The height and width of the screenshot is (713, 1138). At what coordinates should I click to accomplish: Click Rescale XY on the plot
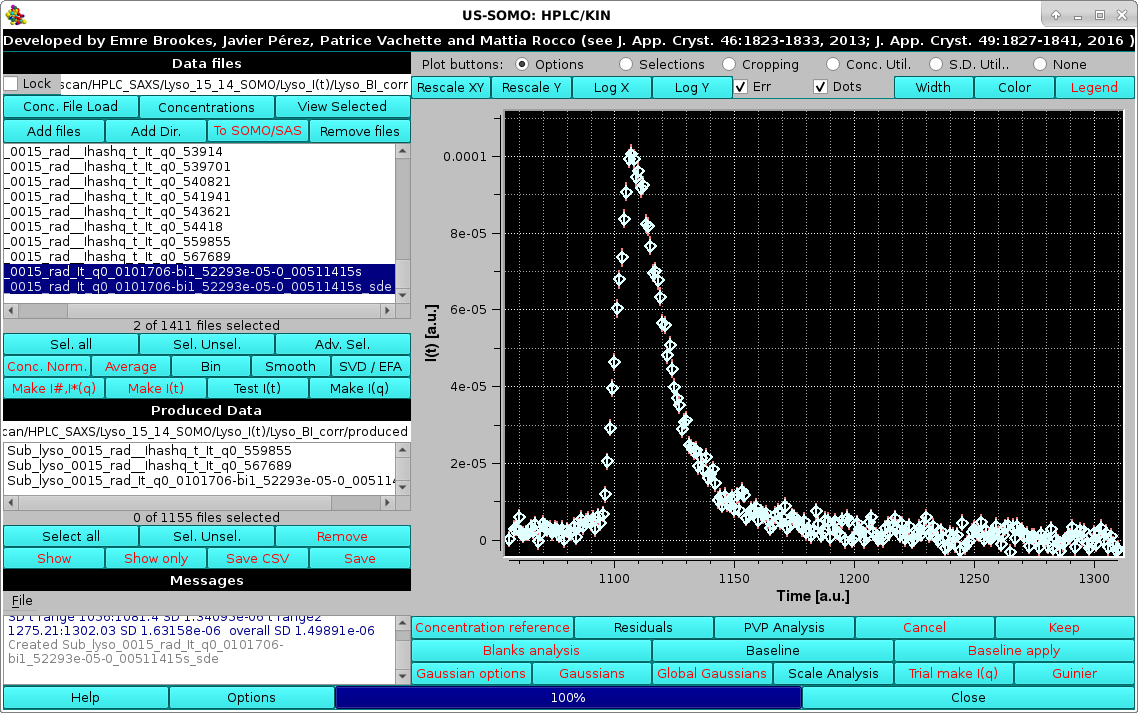pyautogui.click(x=450, y=87)
